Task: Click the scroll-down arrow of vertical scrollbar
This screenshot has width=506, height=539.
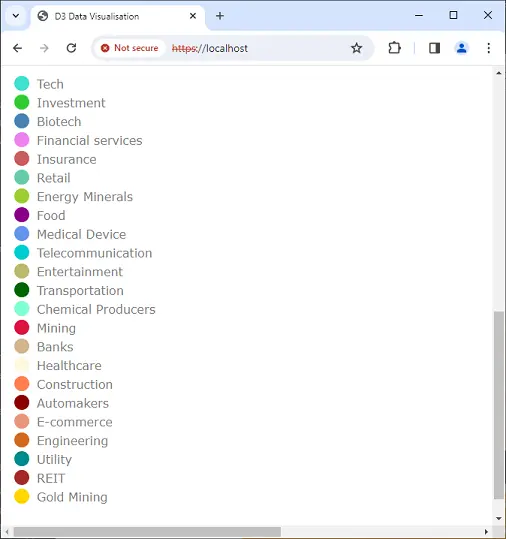Action: click(499, 518)
